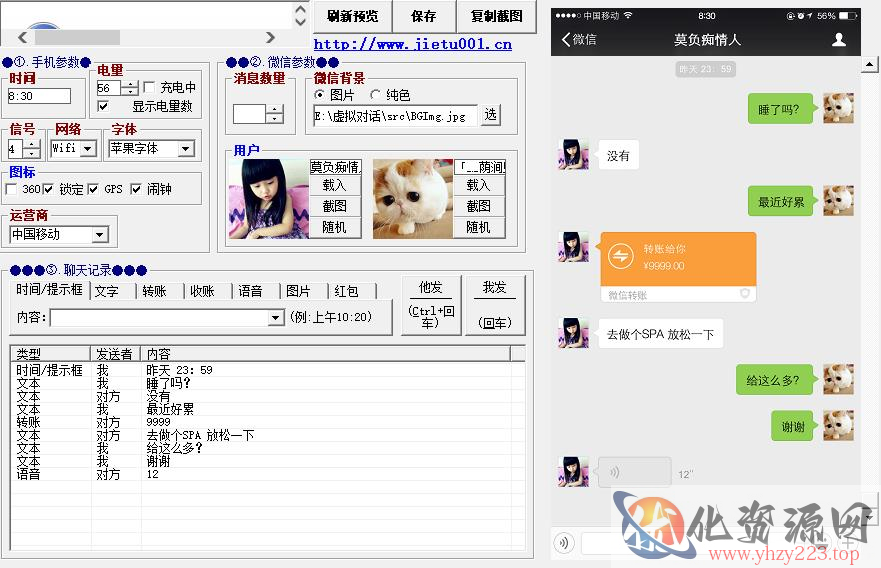
Task: Open the jietu001.cn hyperlink
Action: tap(412, 44)
